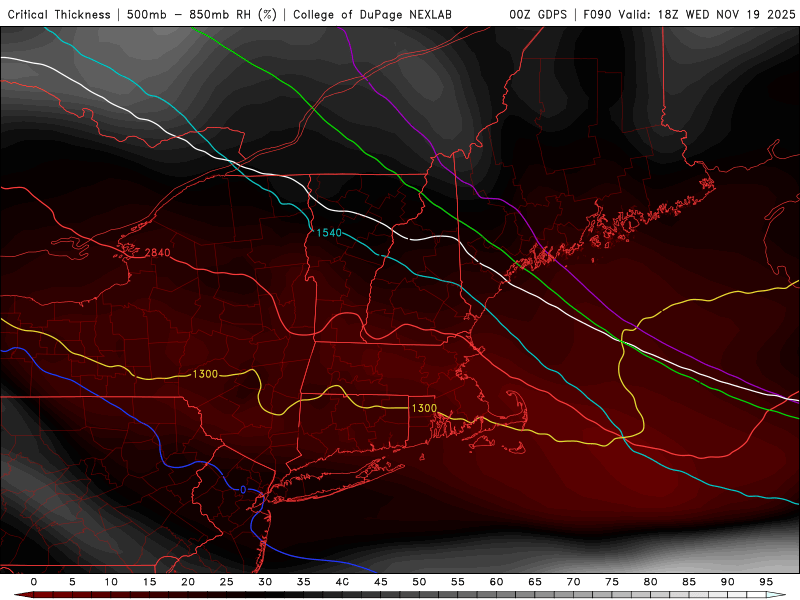This screenshot has width=800, height=600.
Task: Click the 'Critical Thickness' title text
Action: 59,14
